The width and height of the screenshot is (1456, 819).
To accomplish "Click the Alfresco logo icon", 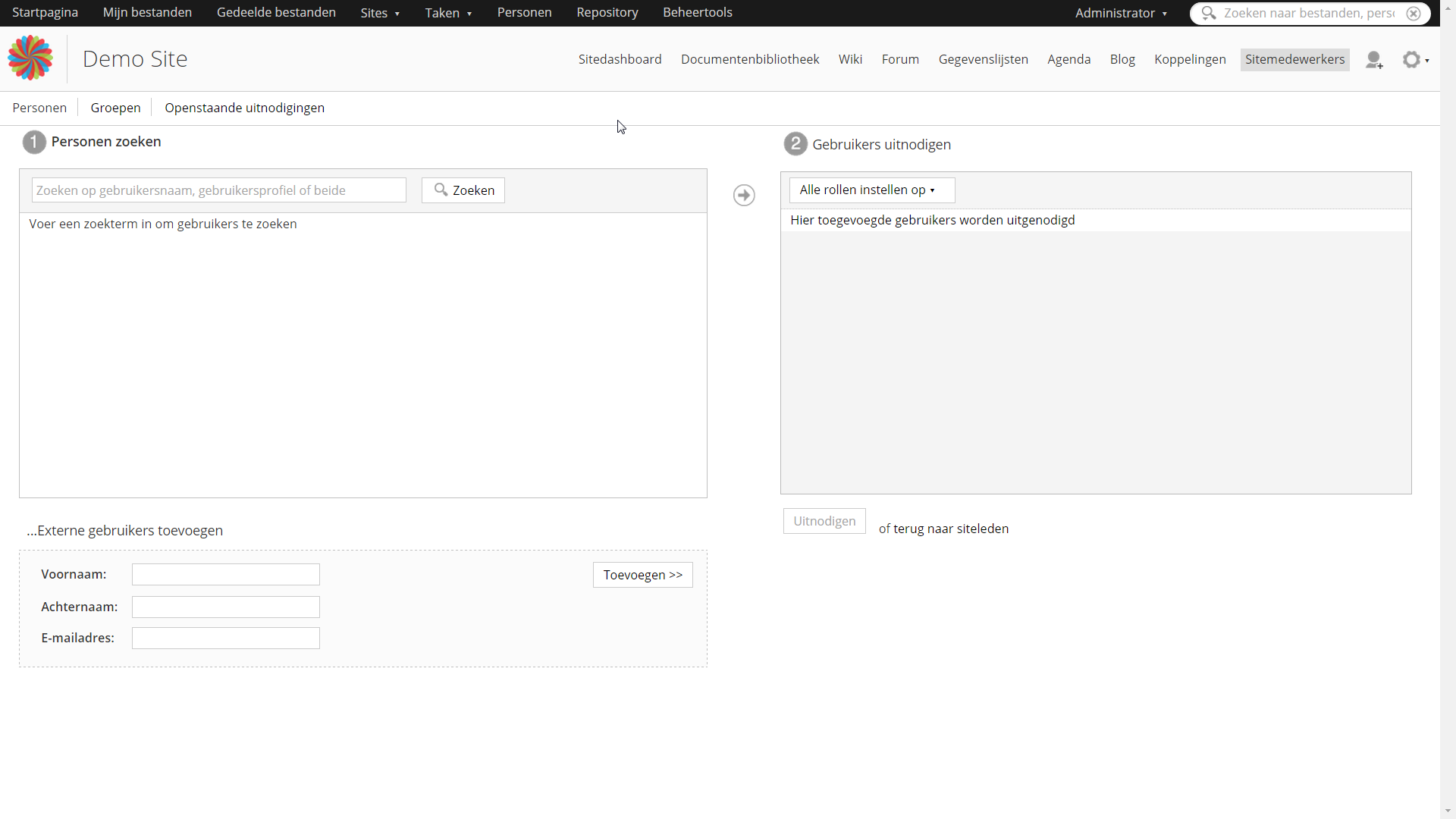I will coord(30,58).
